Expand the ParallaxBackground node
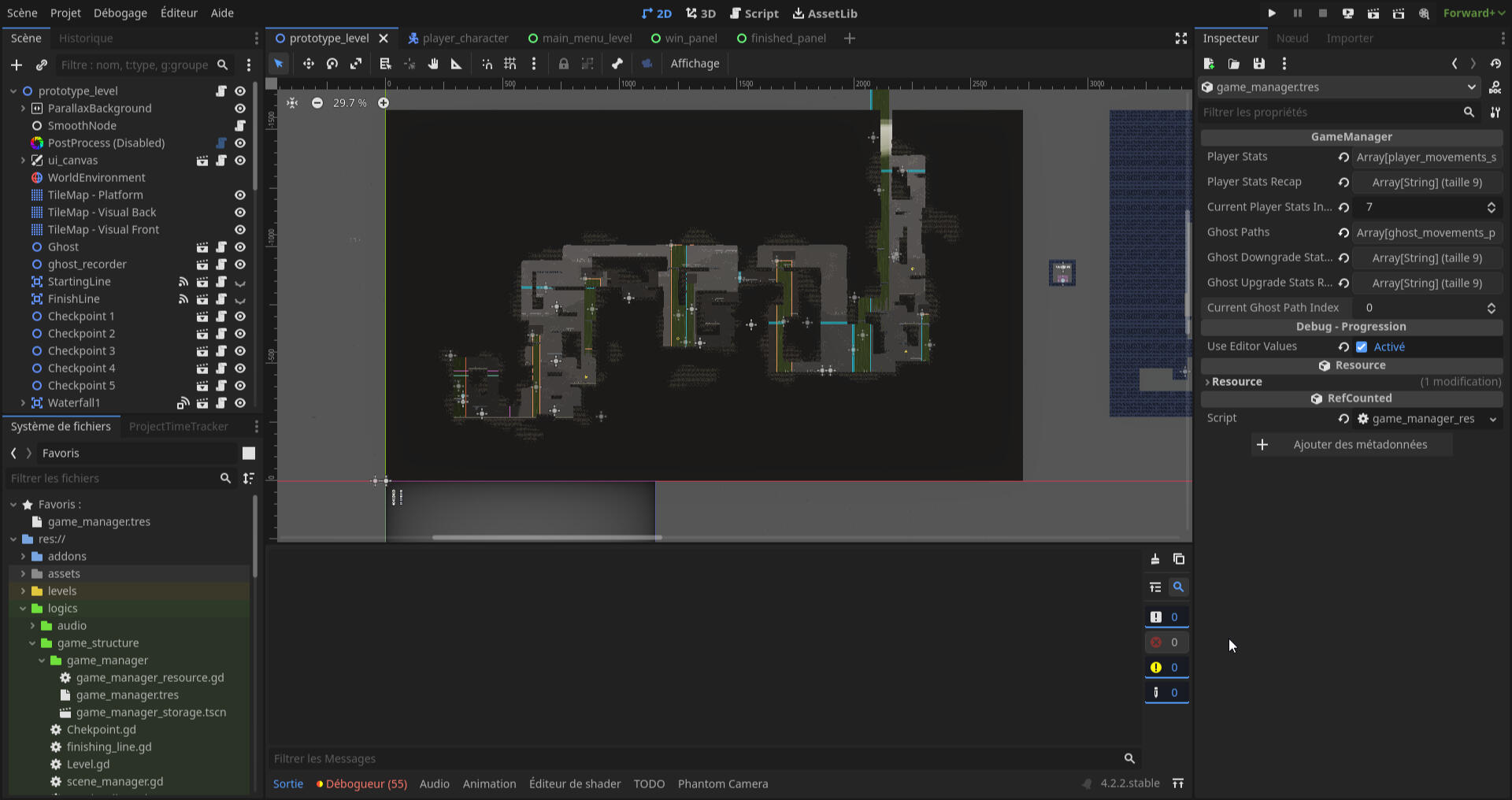1512x800 pixels. click(x=23, y=109)
